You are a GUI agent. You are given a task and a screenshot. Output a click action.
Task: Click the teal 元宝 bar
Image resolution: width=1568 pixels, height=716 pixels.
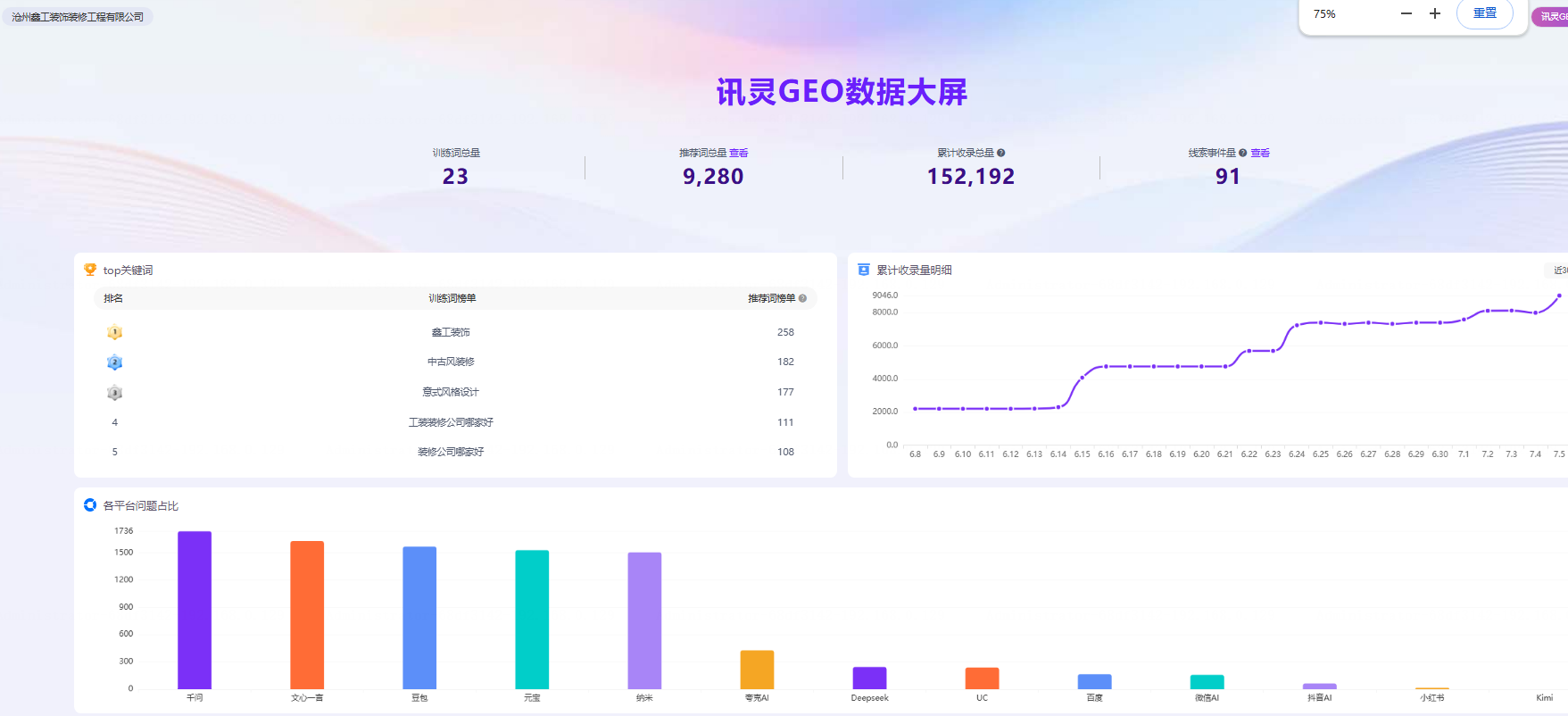(532, 620)
